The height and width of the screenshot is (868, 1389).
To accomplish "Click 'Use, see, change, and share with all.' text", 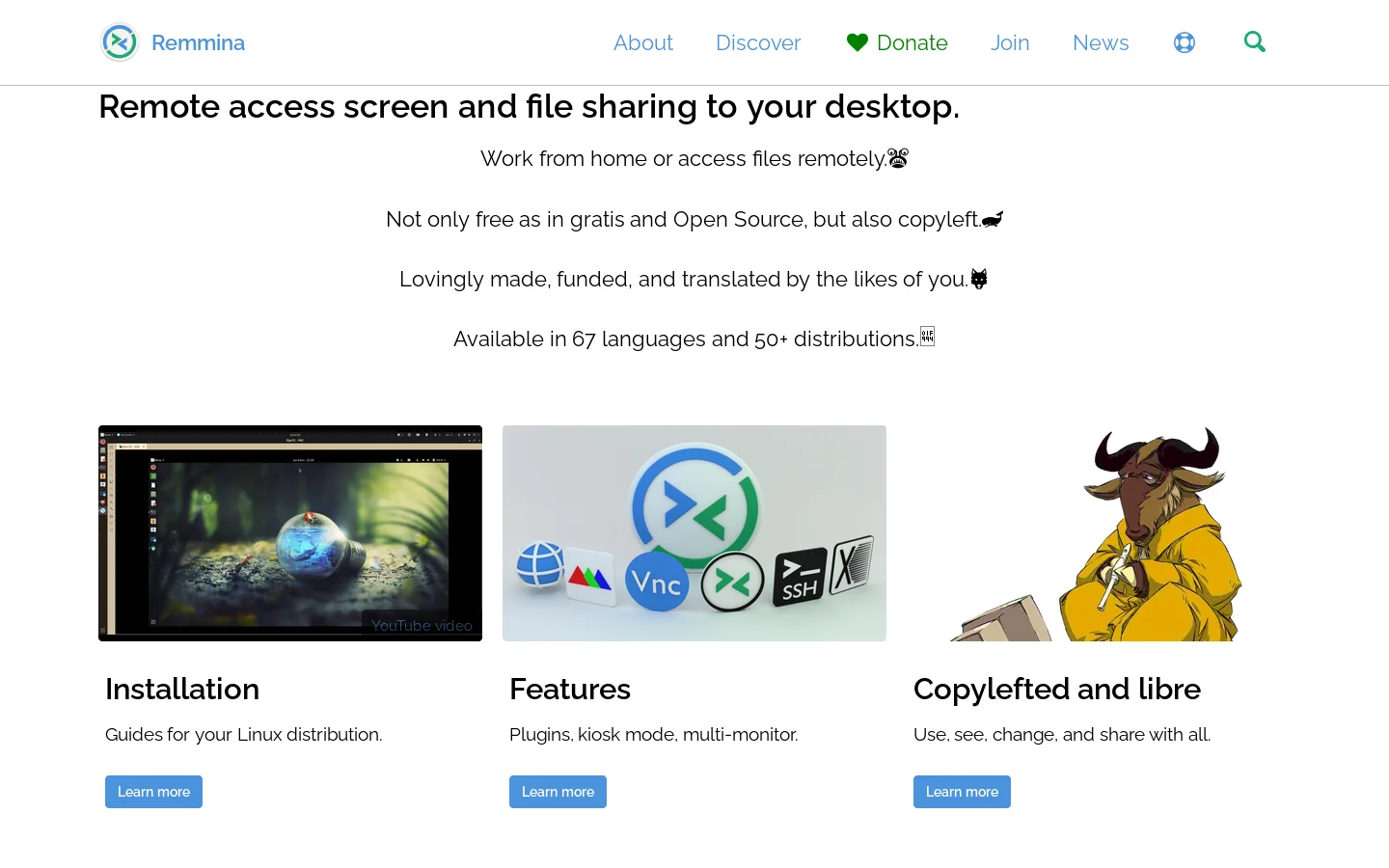I will (x=1062, y=735).
